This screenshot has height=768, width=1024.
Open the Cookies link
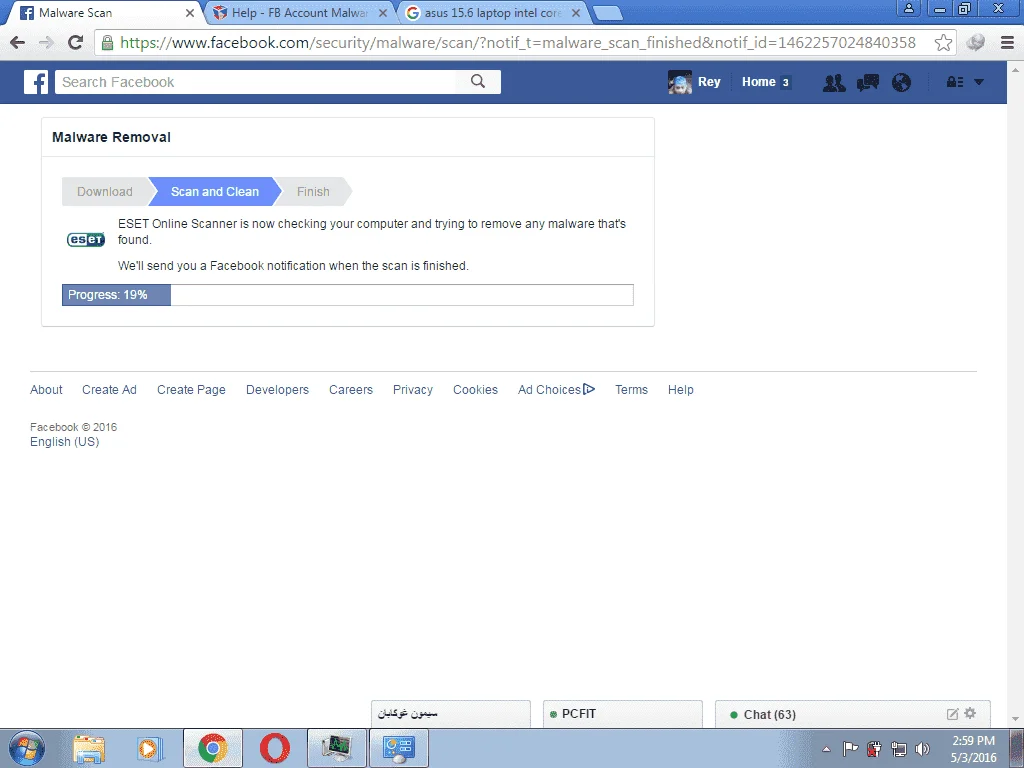pos(475,390)
